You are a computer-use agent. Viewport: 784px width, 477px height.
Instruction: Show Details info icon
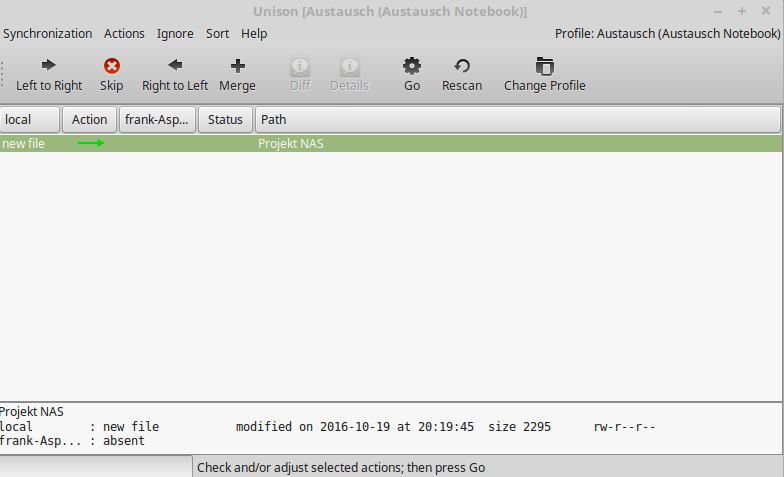[350, 66]
